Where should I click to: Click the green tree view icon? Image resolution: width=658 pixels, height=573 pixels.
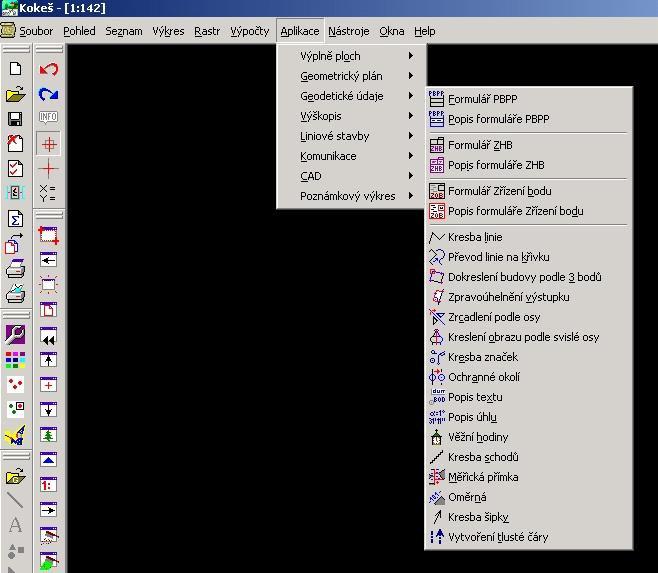click(49, 435)
